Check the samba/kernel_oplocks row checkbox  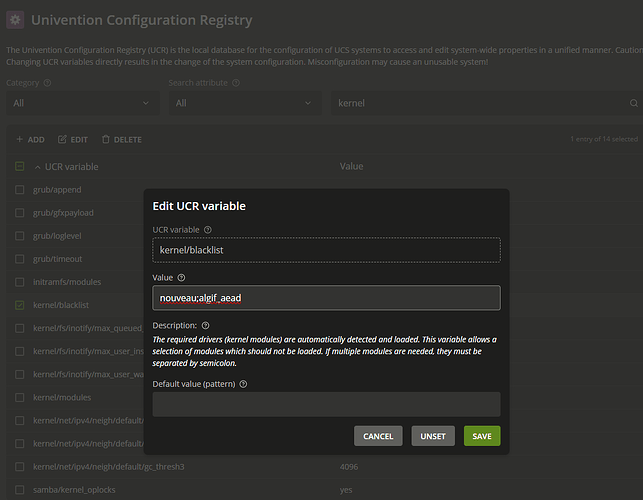(19, 490)
